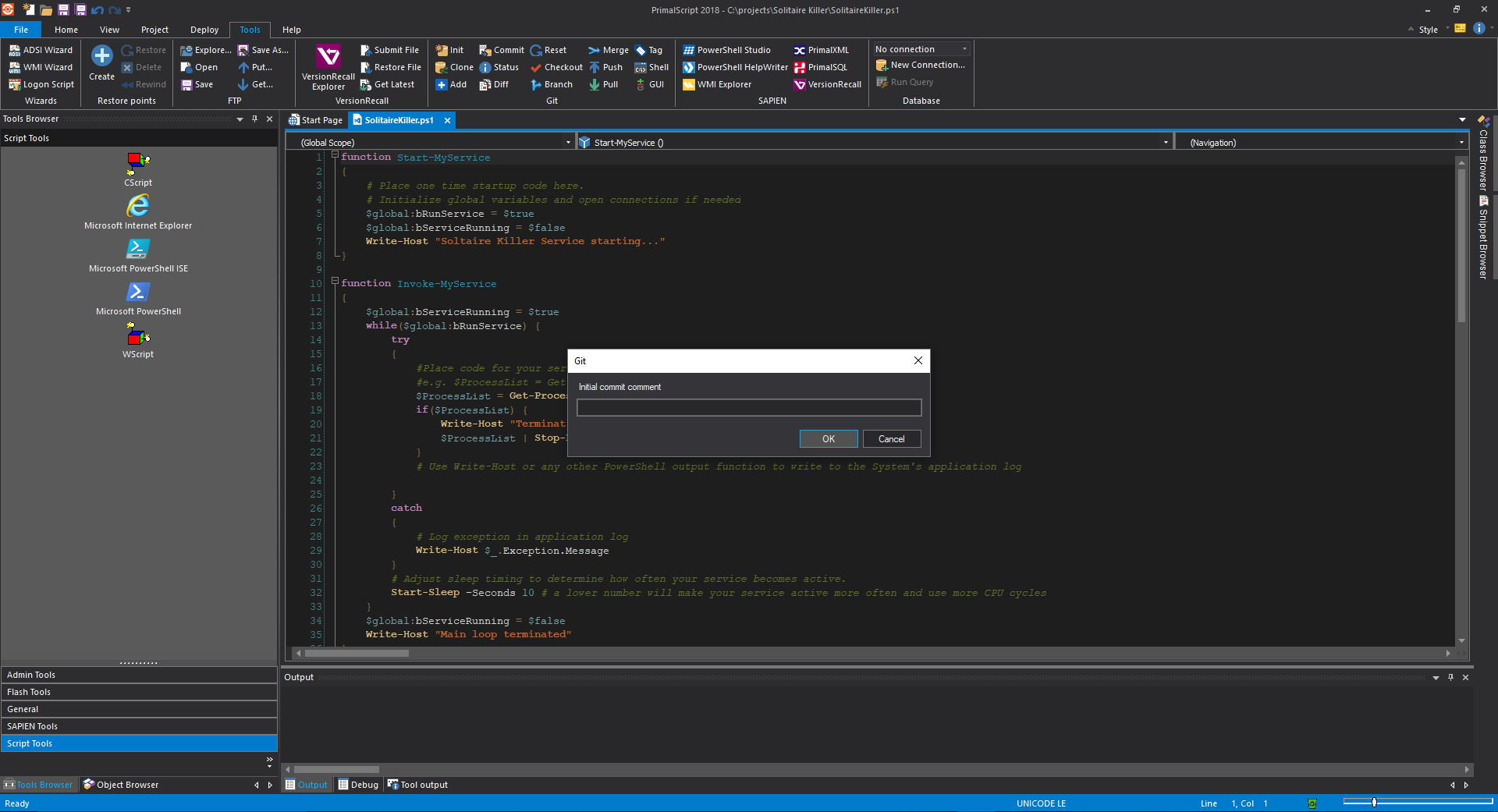The width and height of the screenshot is (1498, 812).
Task: Click Git Merge
Action: (609, 50)
